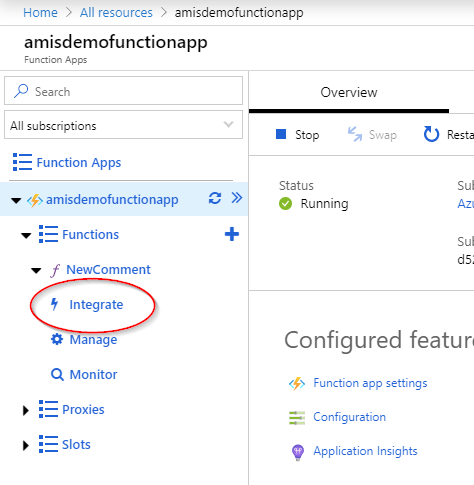Select the Proxies node label

pos(83,409)
